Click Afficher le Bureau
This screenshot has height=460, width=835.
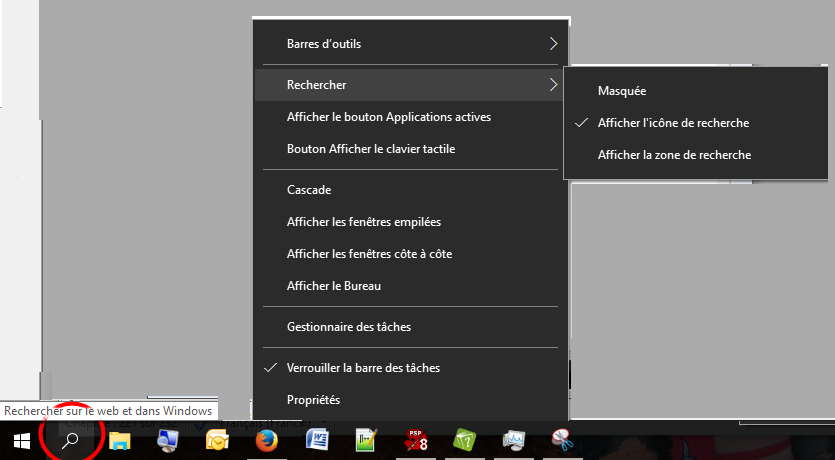pyautogui.click(x=334, y=286)
